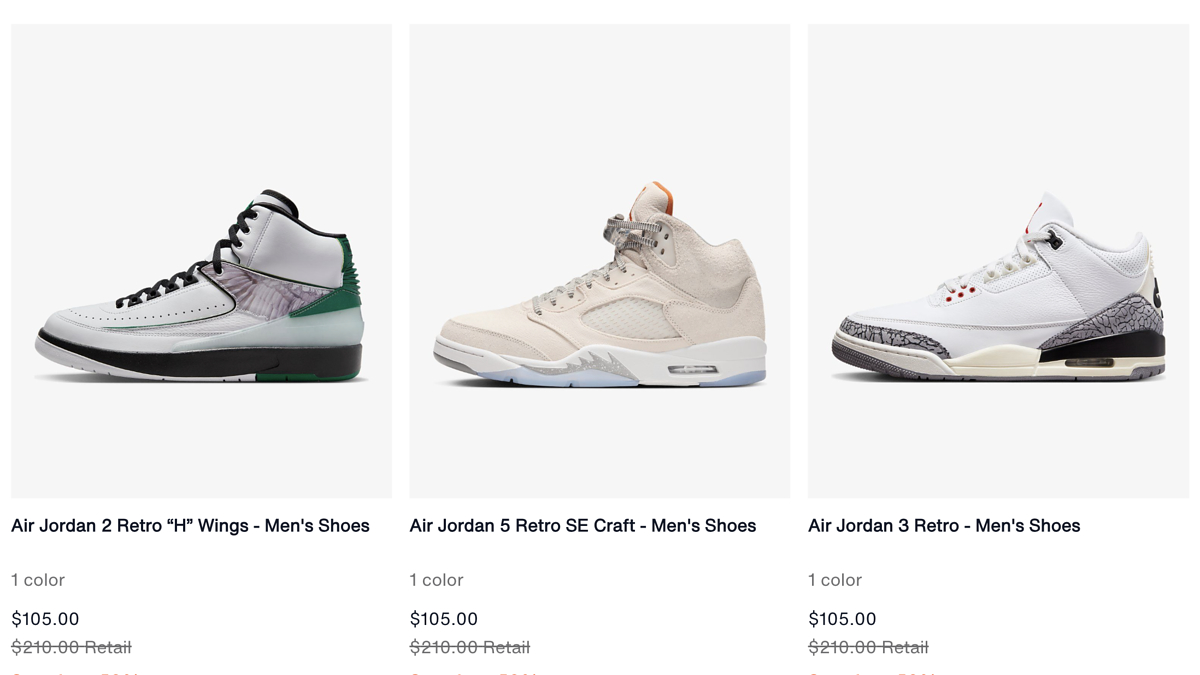
Task: Open the Air Jordan 2 Retro shoe image
Action: click(201, 261)
